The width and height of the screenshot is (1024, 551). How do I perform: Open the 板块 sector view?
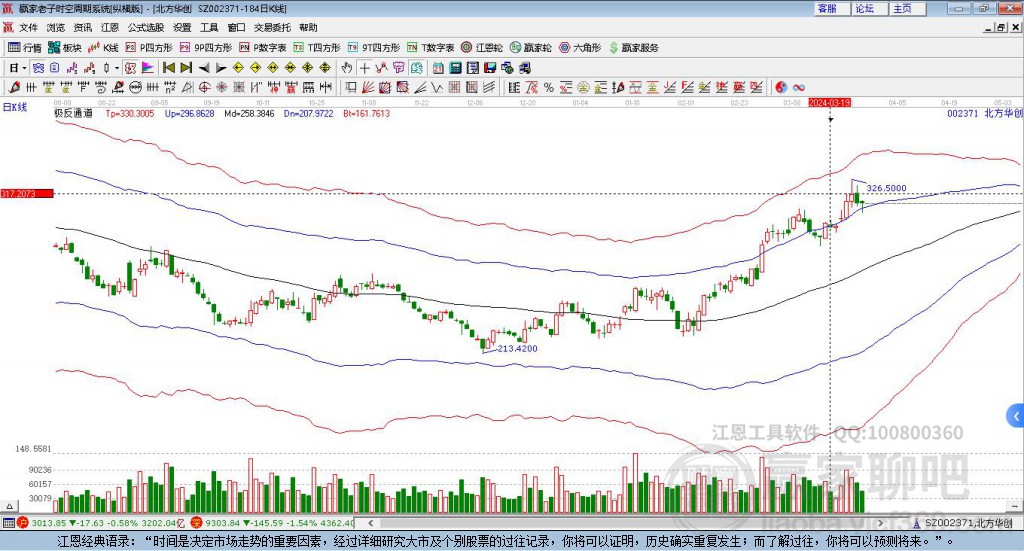pyautogui.click(x=64, y=48)
